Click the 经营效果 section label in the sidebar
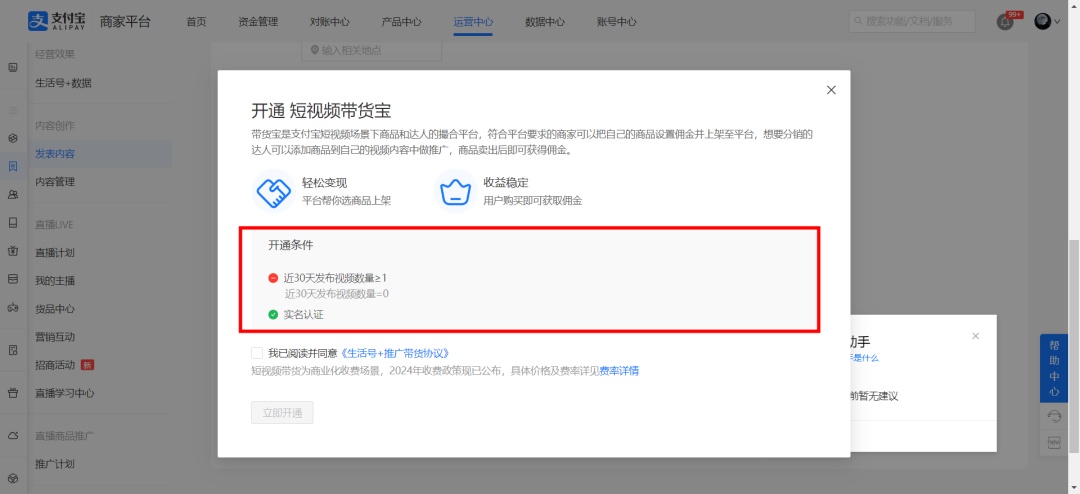 [x=55, y=54]
